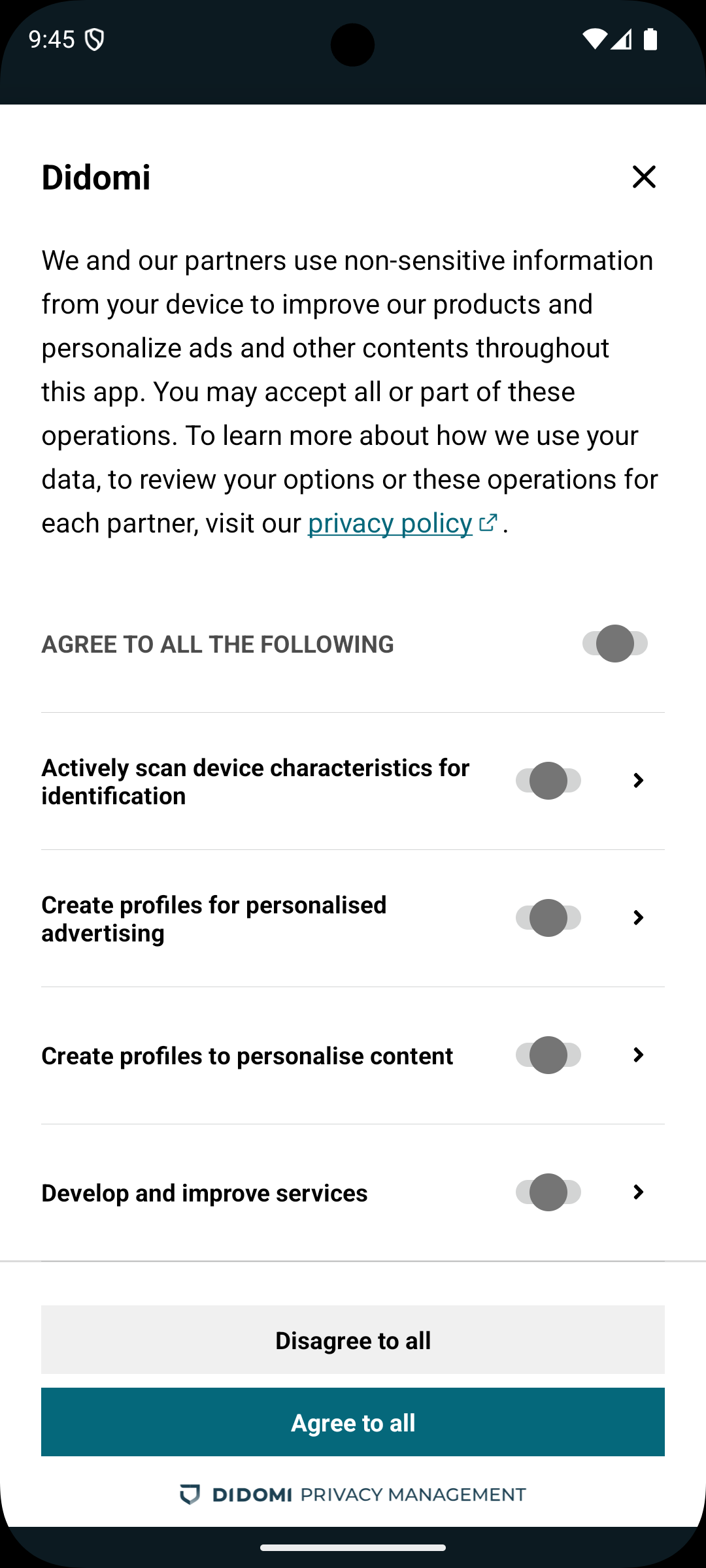The image size is (706, 1568).
Task: Enable Actively scan device characteristics toggle
Action: click(x=548, y=781)
